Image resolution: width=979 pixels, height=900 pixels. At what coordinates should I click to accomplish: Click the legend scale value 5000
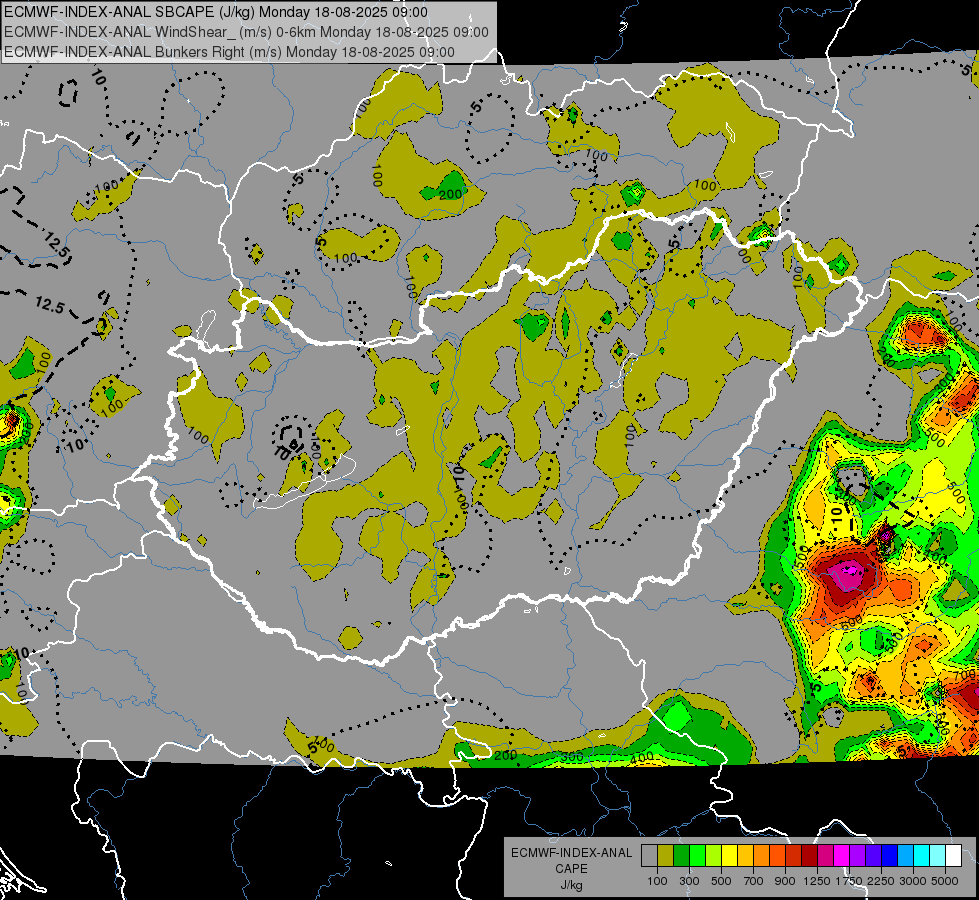point(945,881)
